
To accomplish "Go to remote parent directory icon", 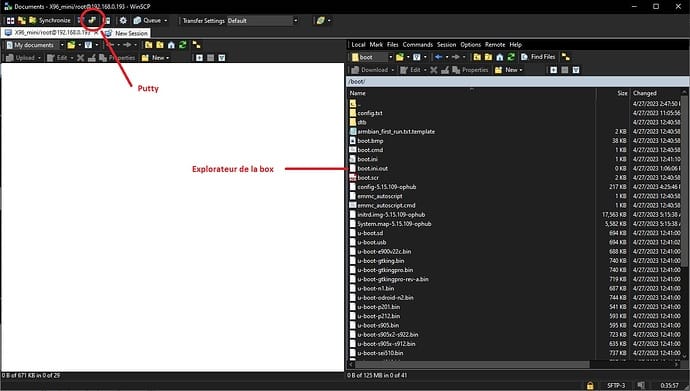I will coord(477,57).
